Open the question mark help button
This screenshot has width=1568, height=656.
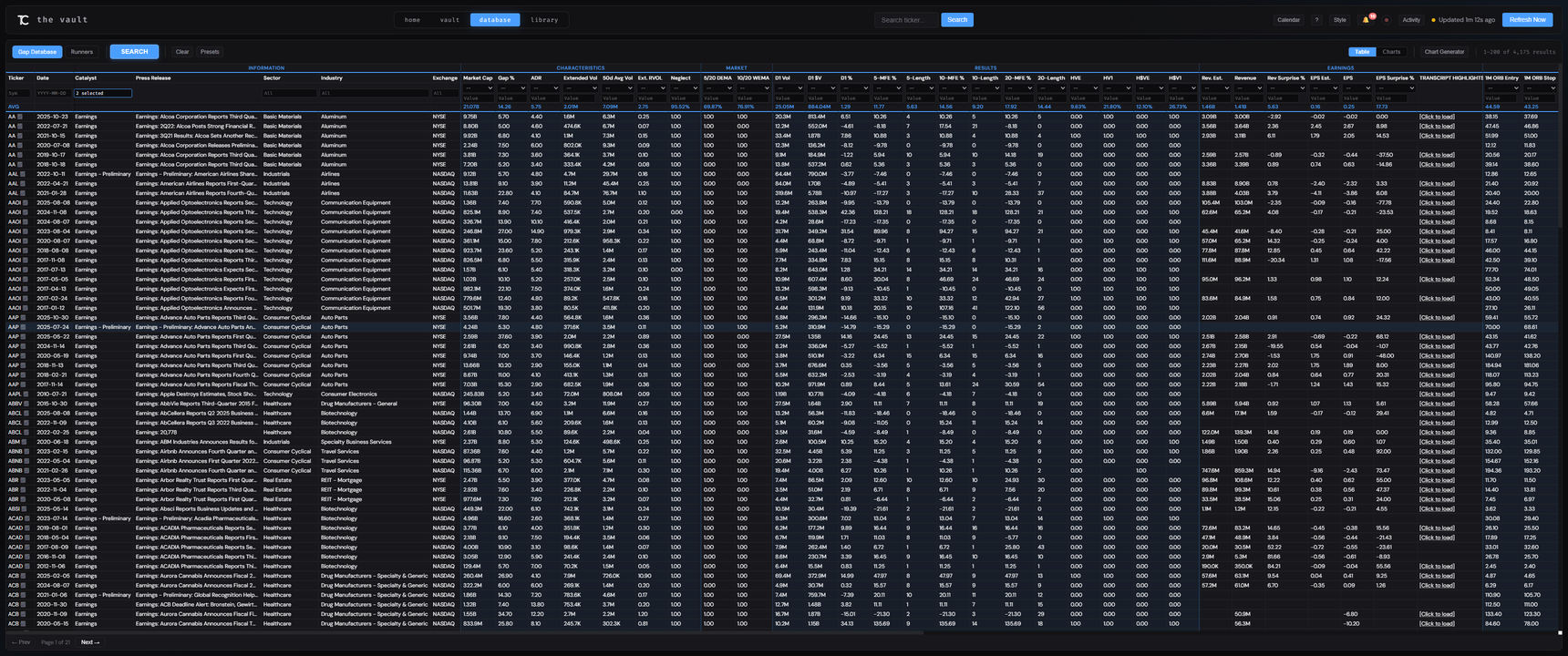1316,19
